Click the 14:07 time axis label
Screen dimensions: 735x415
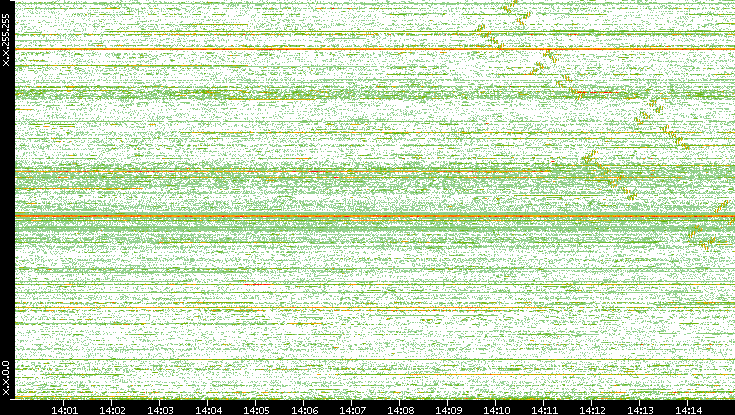pos(352,410)
